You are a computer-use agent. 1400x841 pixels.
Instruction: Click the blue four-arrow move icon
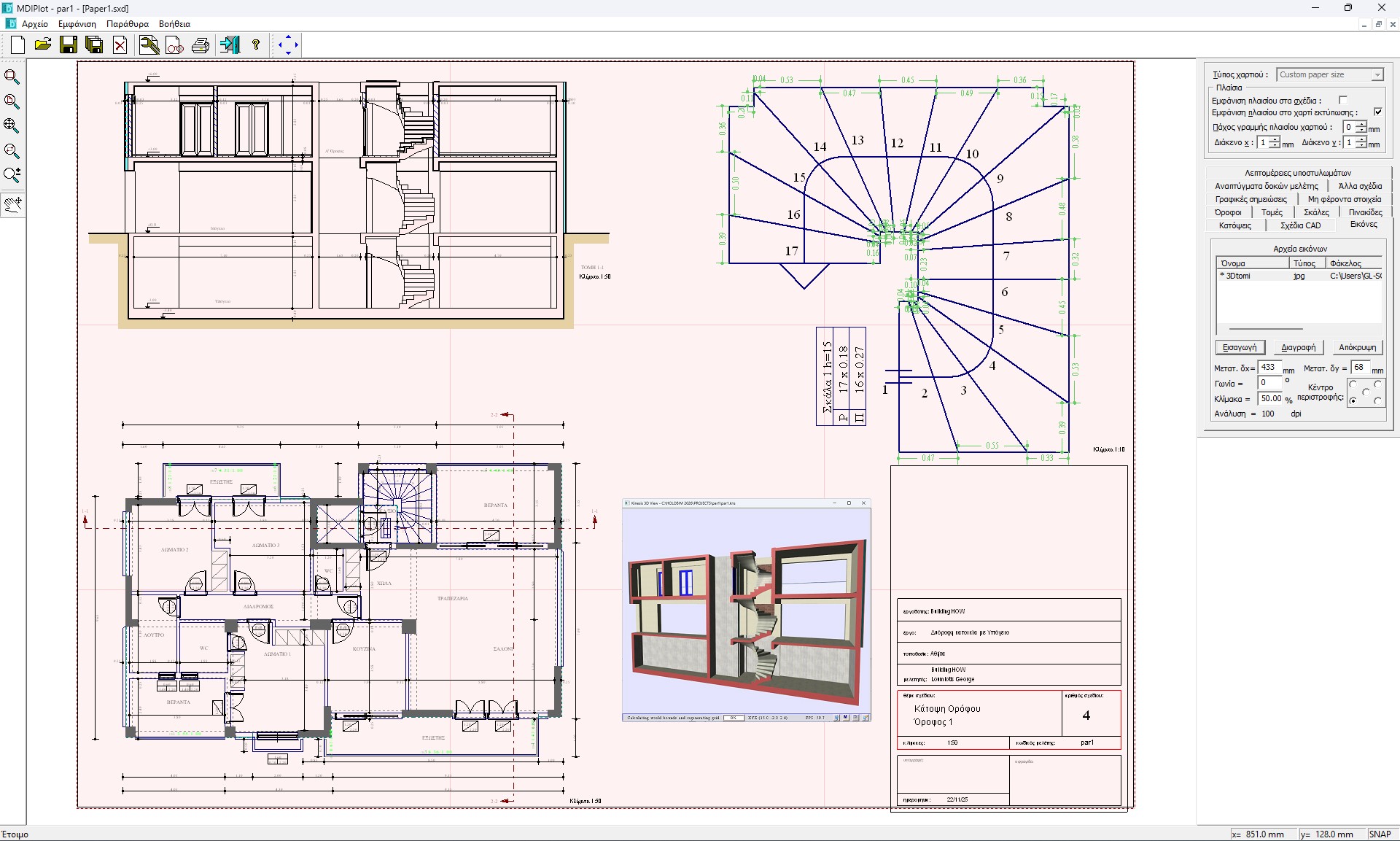(288, 45)
